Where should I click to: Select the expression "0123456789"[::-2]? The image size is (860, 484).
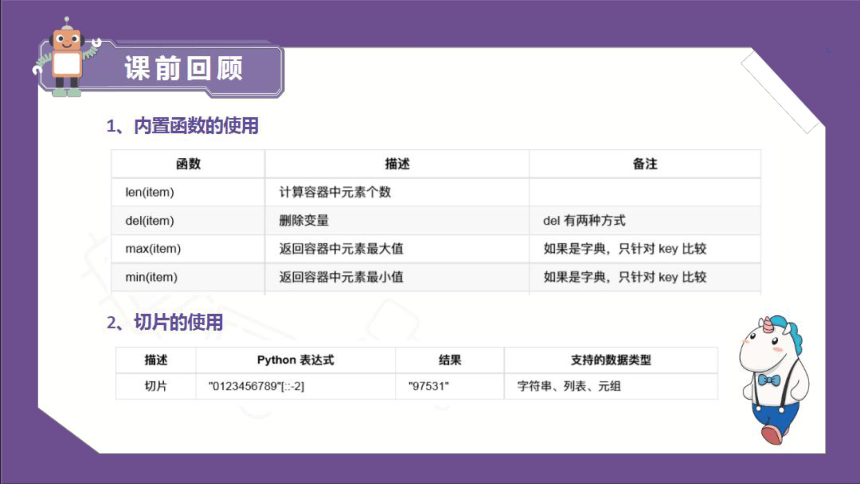pyautogui.click(x=256, y=386)
